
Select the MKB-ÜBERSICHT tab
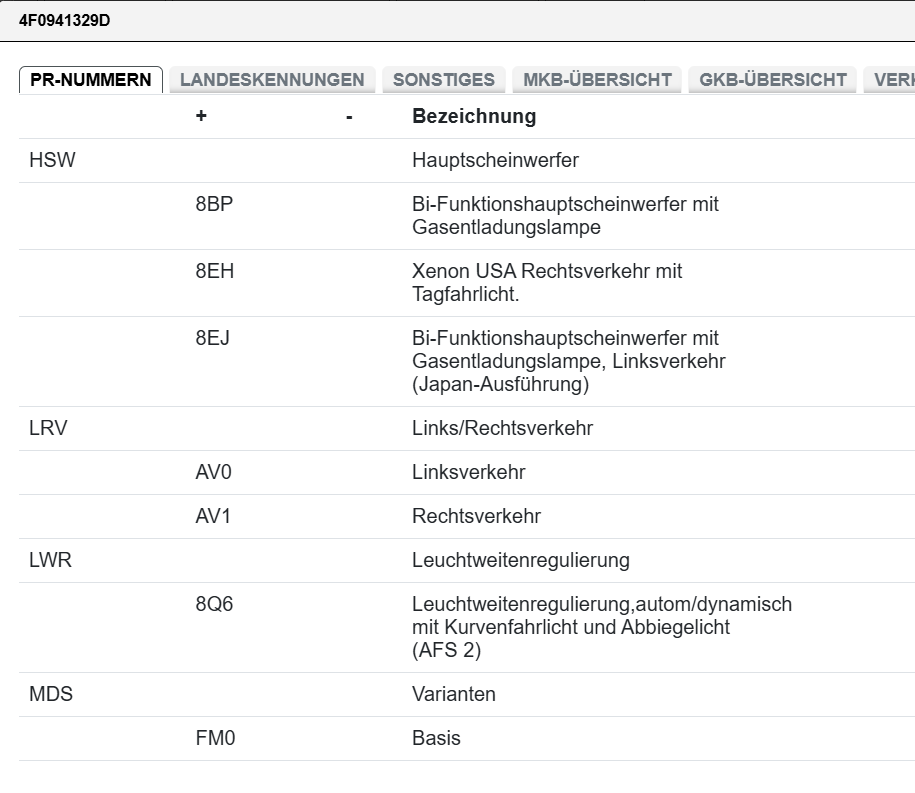pyautogui.click(x=597, y=79)
